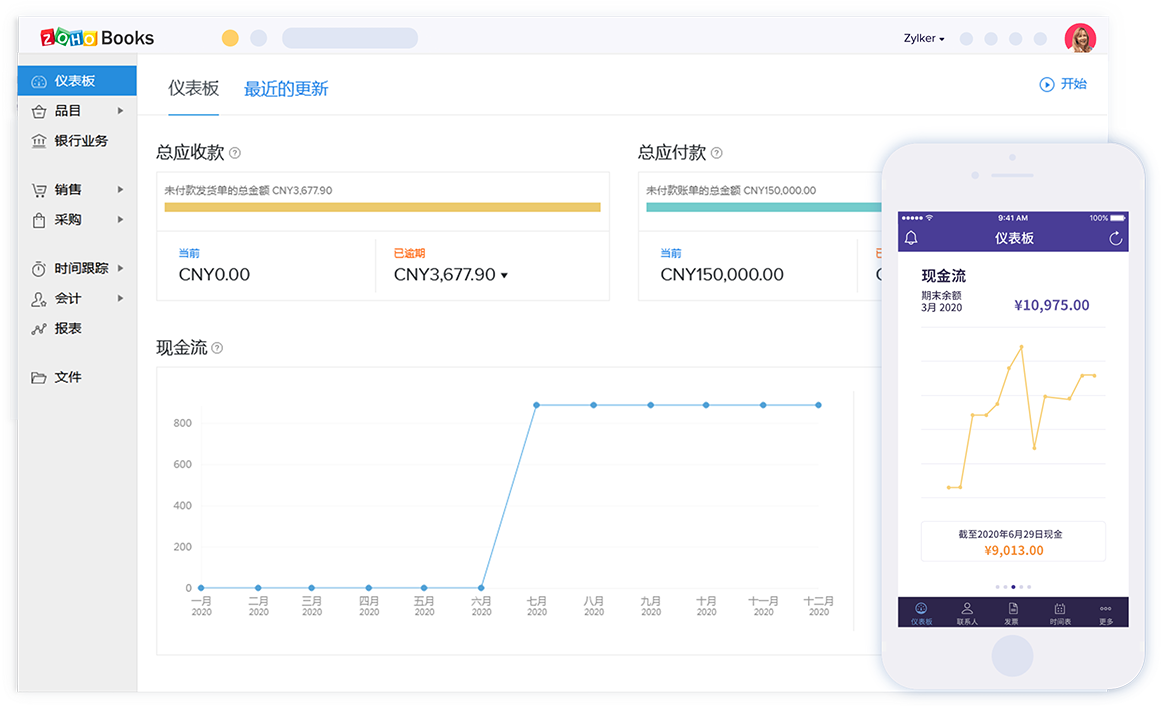Open the user profile avatar

1080,39
